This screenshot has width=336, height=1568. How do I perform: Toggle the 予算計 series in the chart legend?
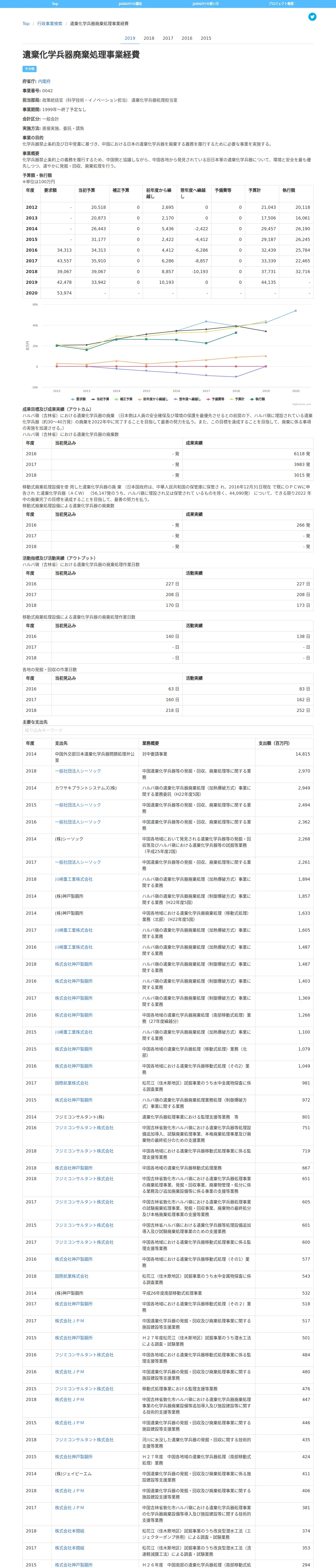(x=237, y=399)
